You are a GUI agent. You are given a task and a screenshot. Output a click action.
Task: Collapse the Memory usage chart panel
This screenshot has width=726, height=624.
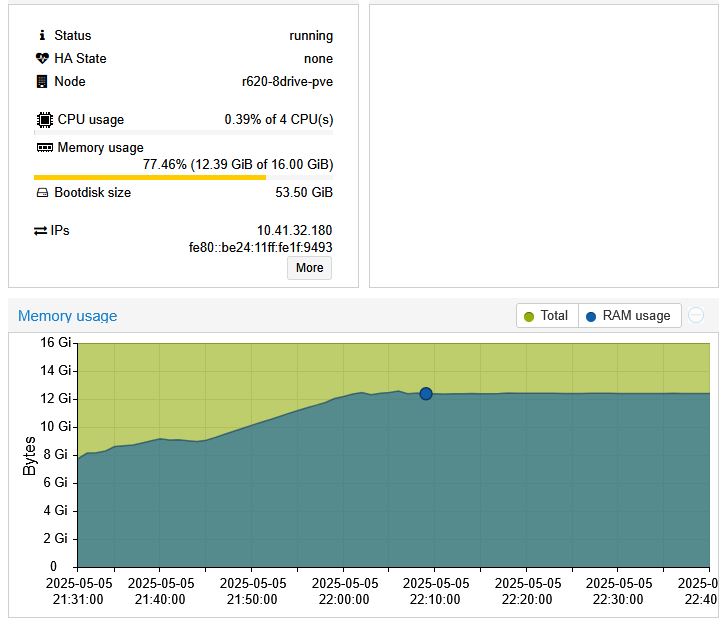tap(696, 315)
